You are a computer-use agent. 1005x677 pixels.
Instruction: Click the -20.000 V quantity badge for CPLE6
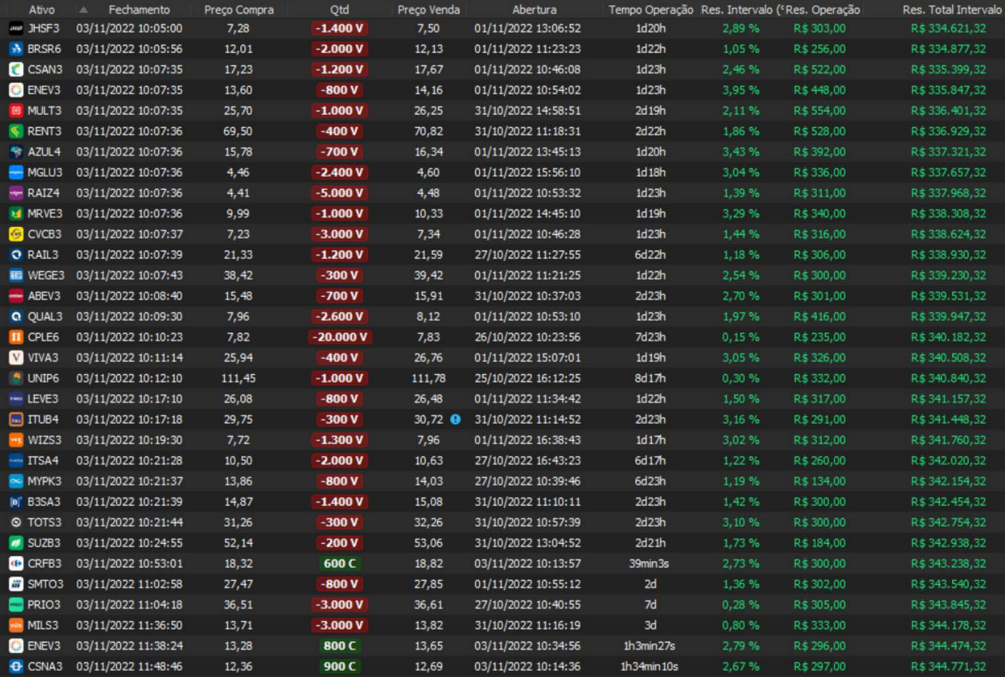pos(339,337)
